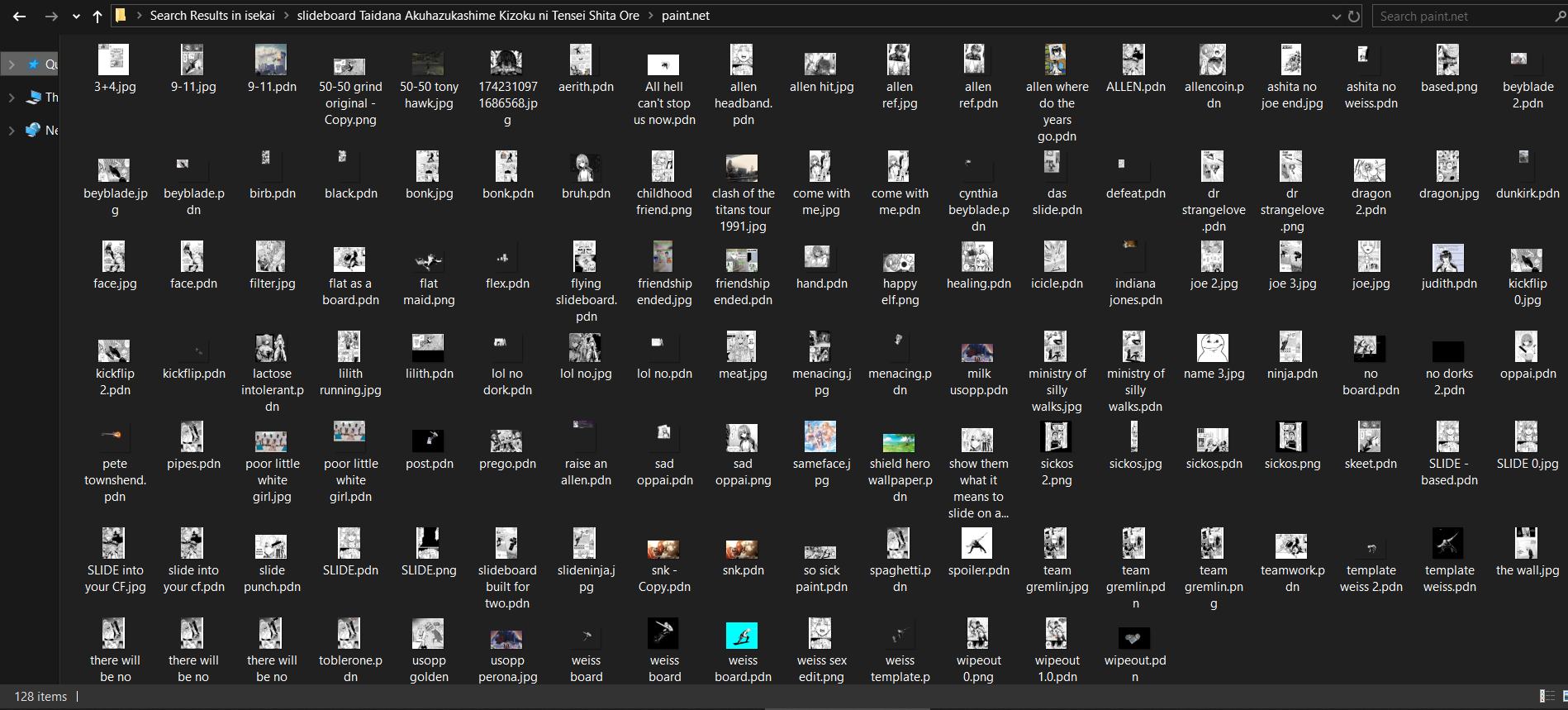Select 'ministry of silly walks.jpg'

tap(1057, 373)
